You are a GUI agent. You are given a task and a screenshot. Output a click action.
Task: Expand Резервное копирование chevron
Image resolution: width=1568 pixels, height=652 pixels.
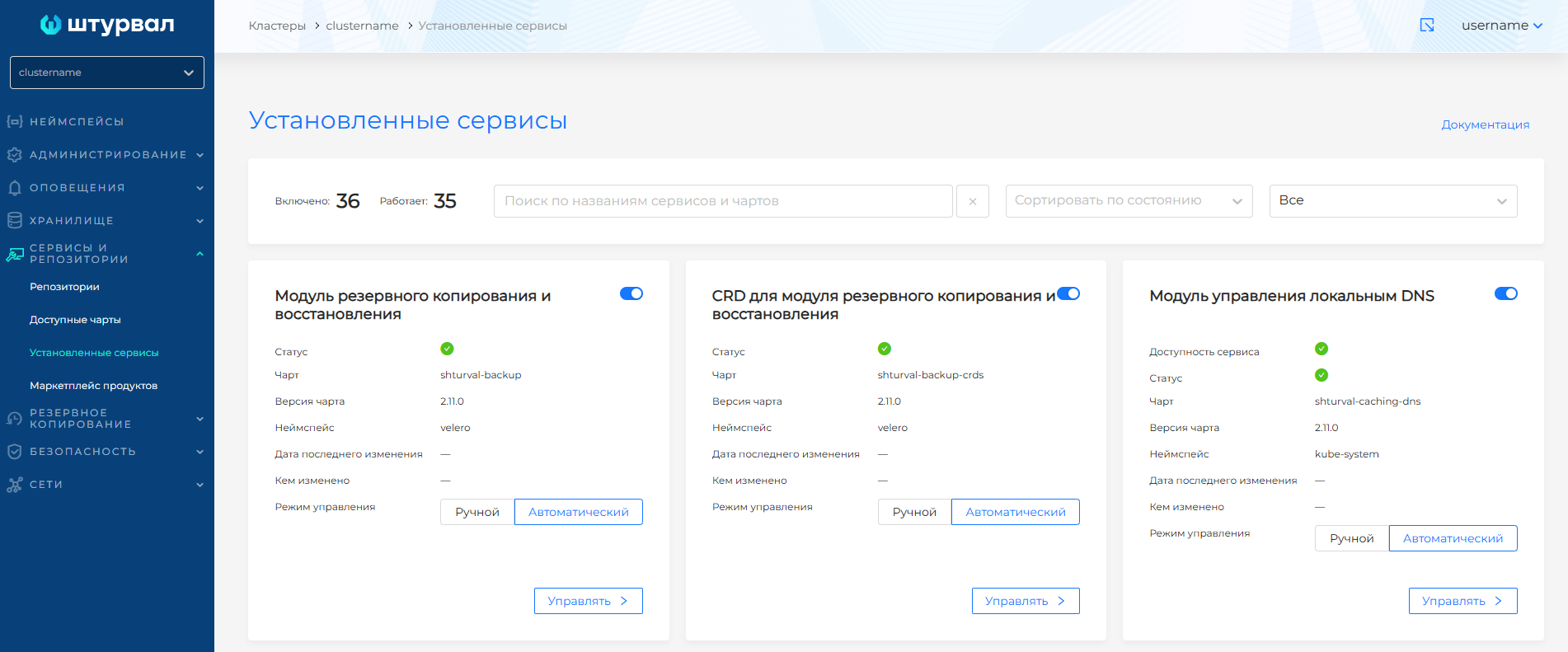point(200,419)
